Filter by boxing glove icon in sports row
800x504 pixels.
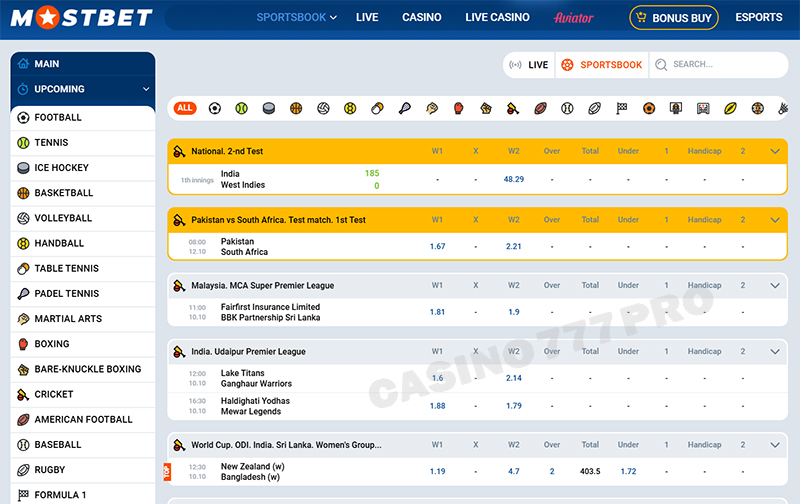point(459,108)
